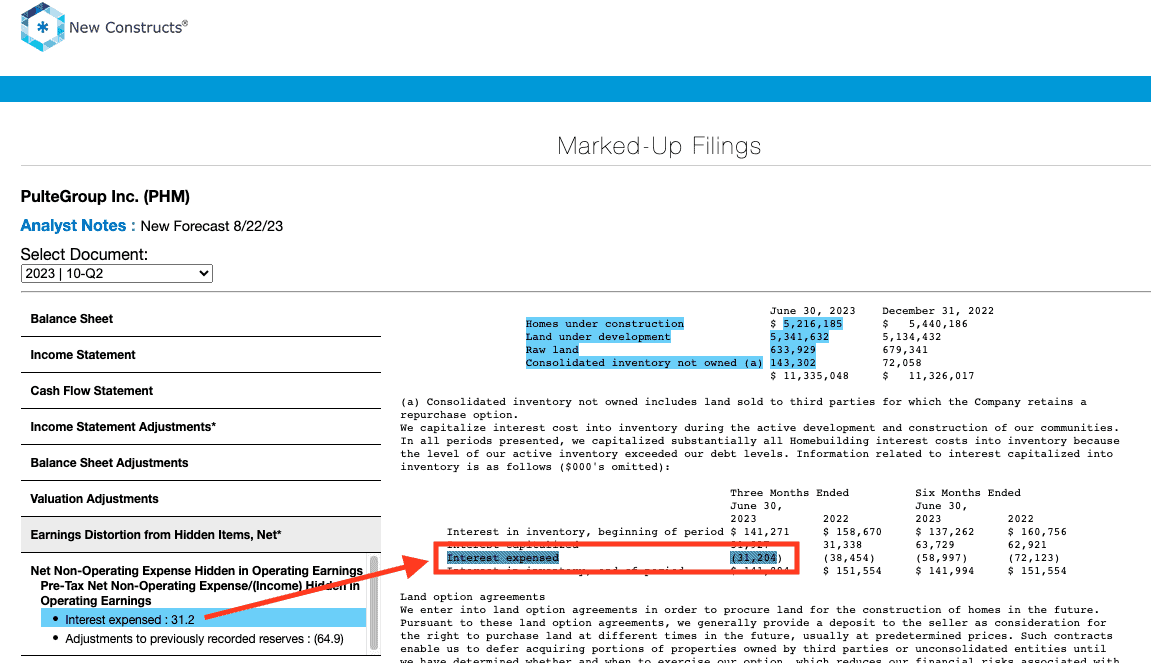The height and width of the screenshot is (663, 1151).
Task: Open the Income Statement section
Action: click(x=200, y=355)
